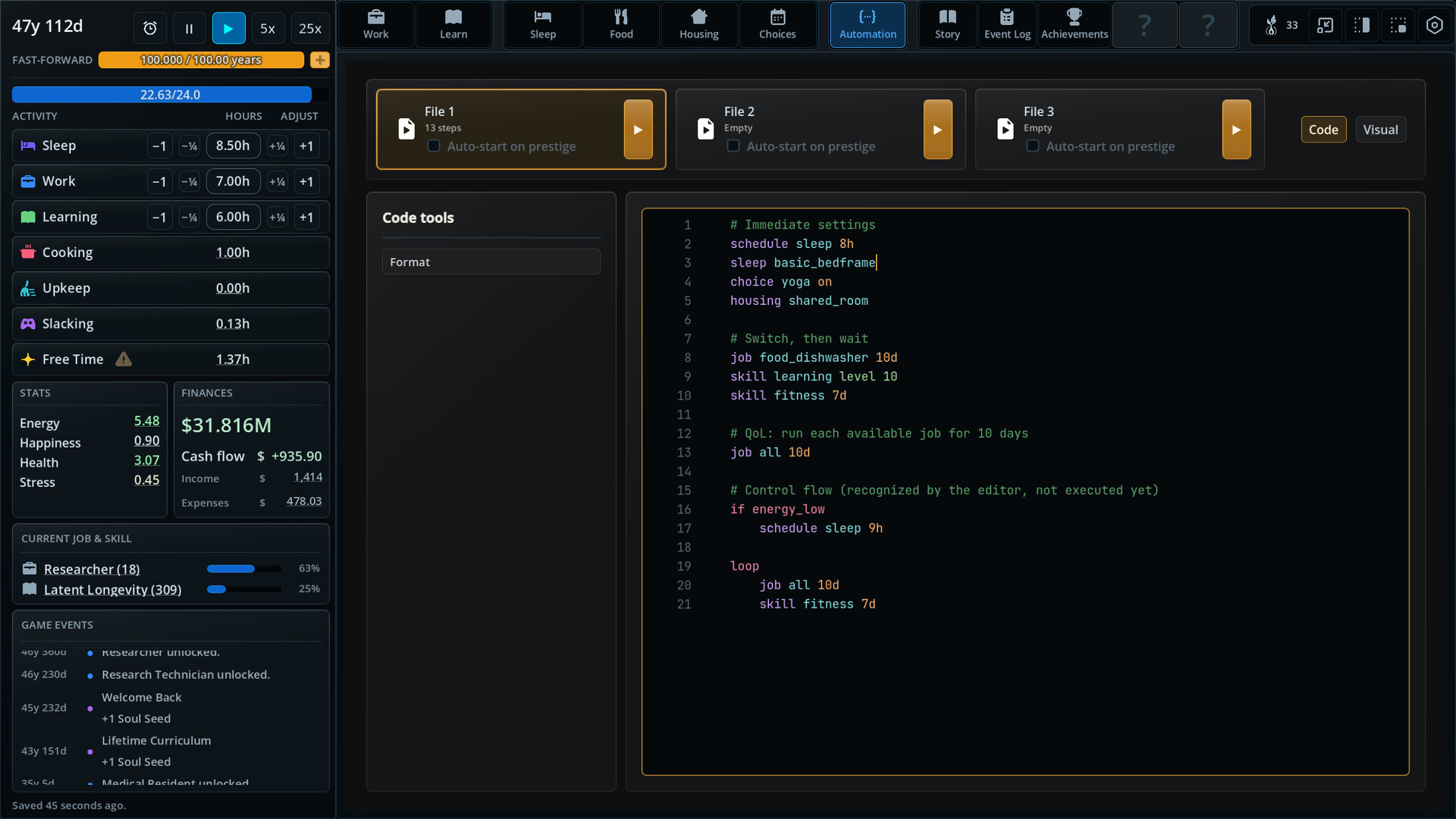The height and width of the screenshot is (819, 1456).
Task: Run File 1 script
Action: (638, 130)
